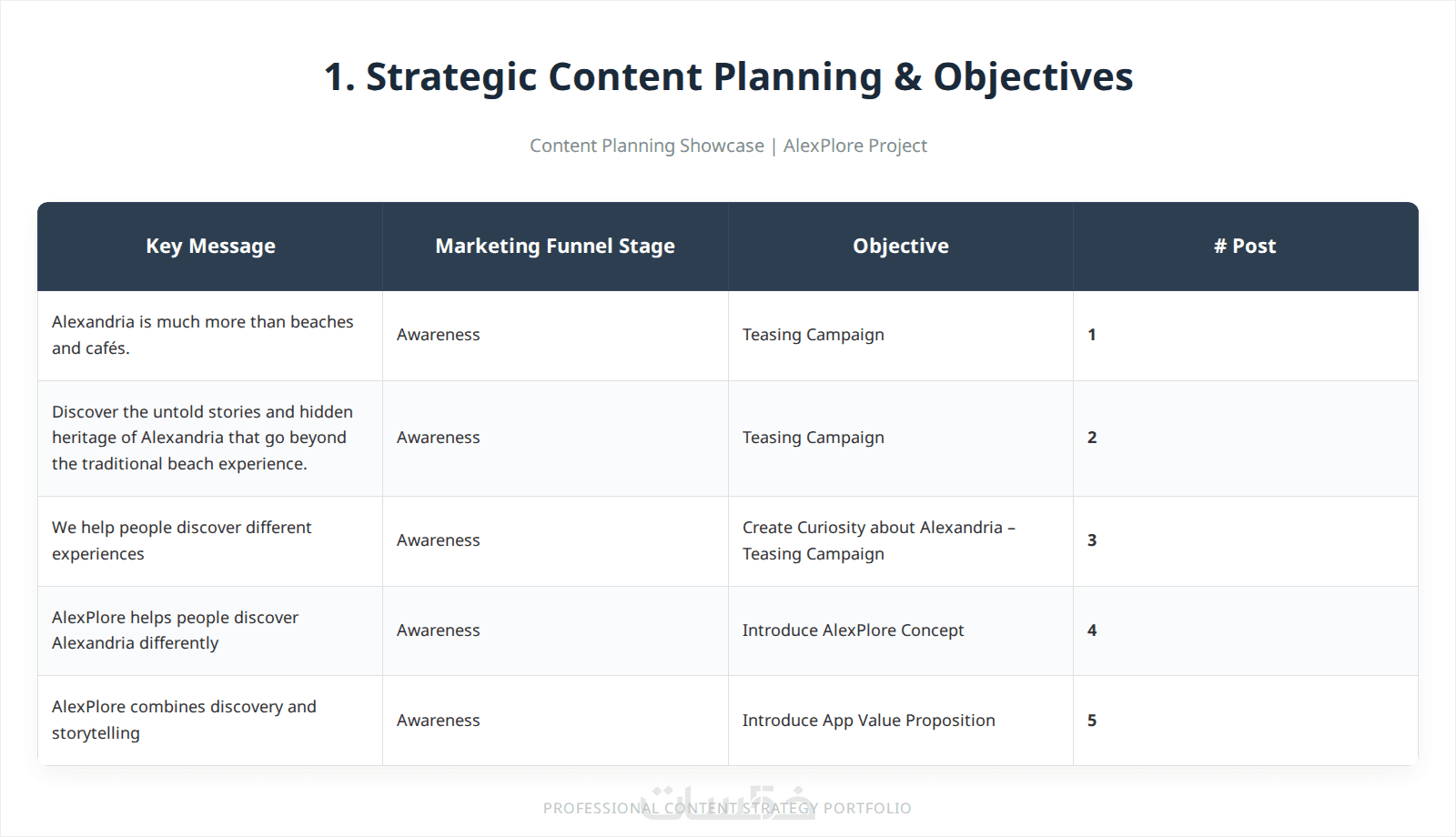
Task: Click the Key Message column header
Action: coord(210,247)
